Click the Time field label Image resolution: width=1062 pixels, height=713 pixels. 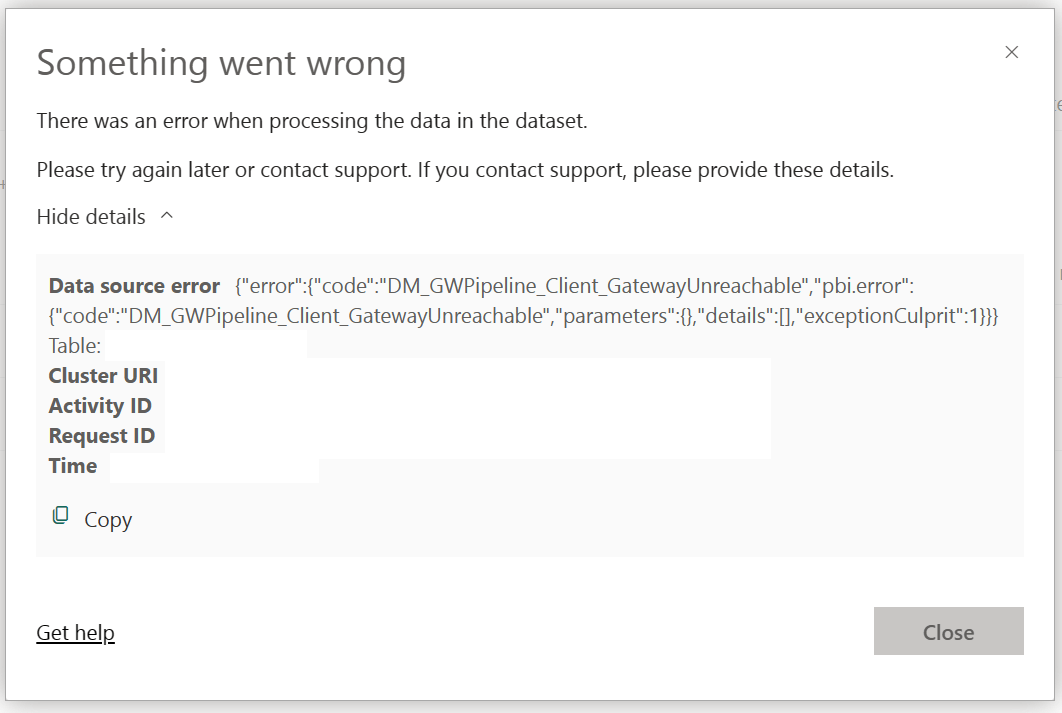72,465
